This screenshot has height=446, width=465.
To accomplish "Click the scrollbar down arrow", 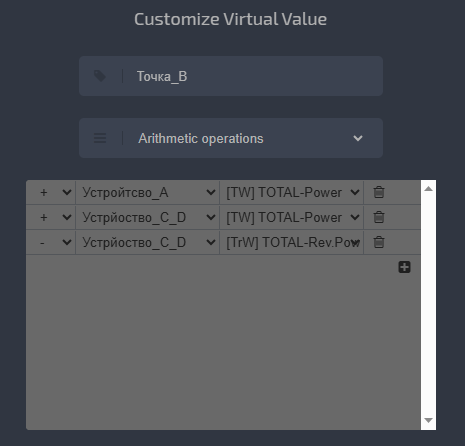I will (x=428, y=420).
